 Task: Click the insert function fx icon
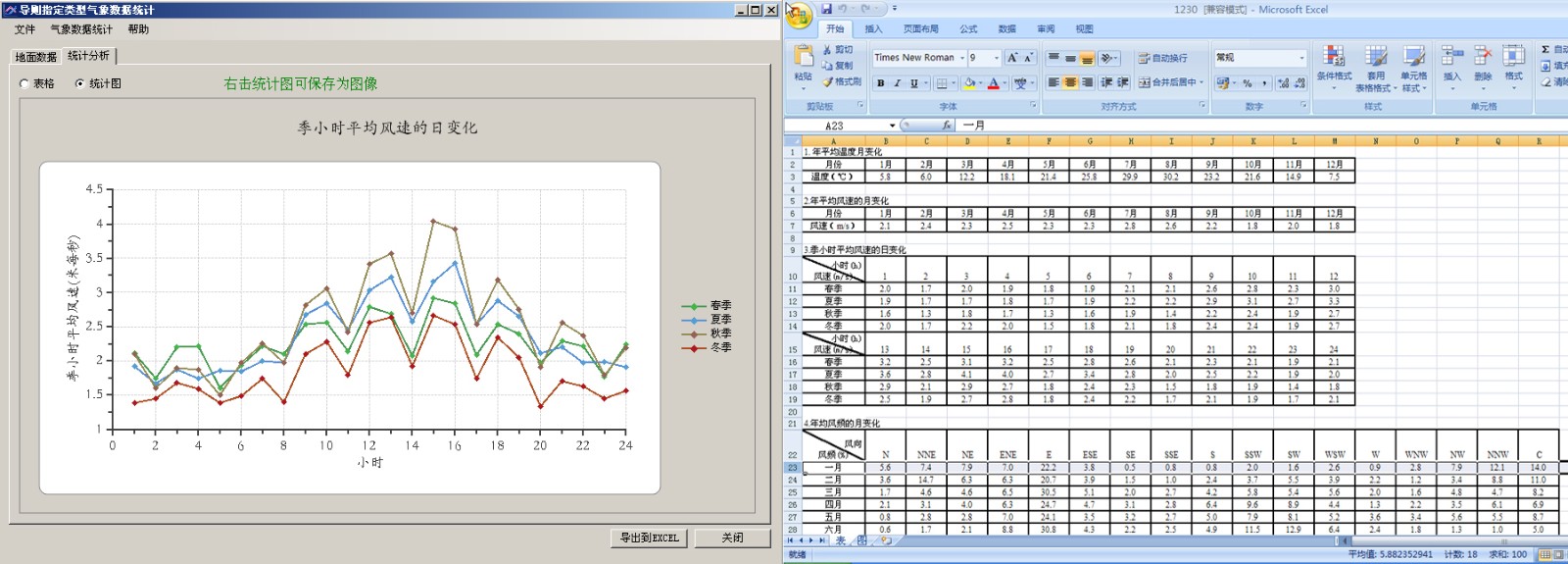point(947,126)
